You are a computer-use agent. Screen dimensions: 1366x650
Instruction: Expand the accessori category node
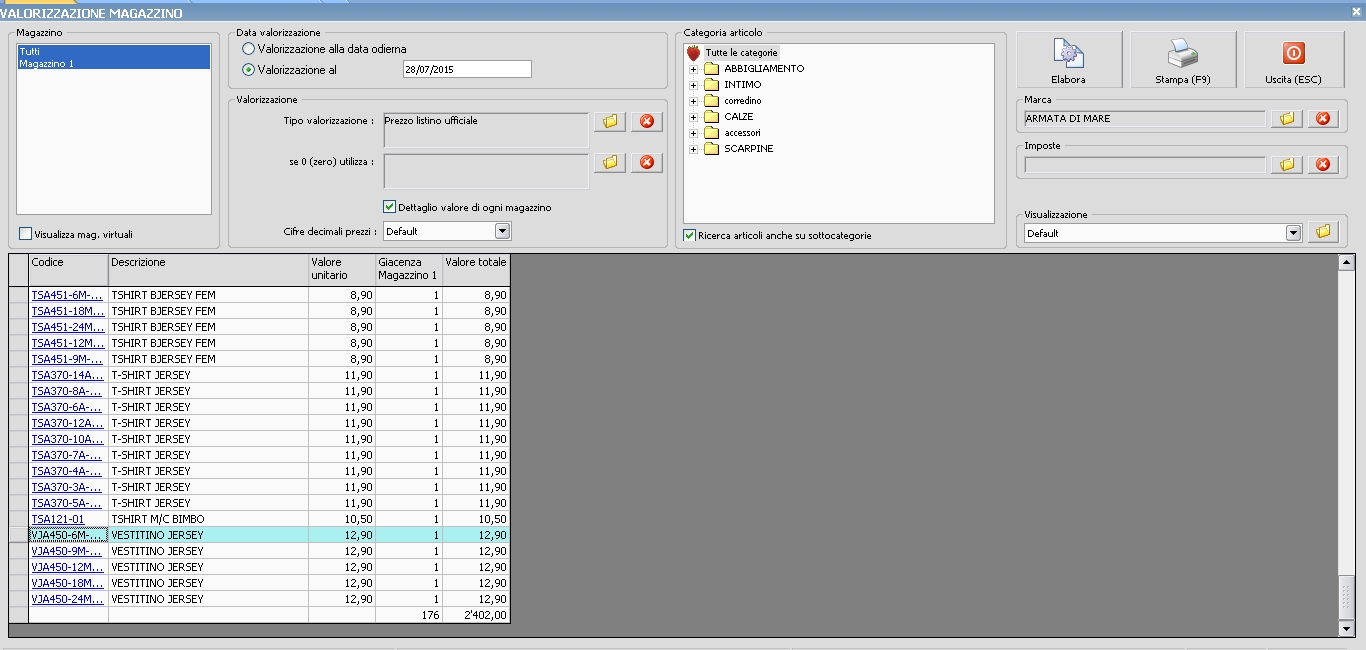[x=693, y=133]
